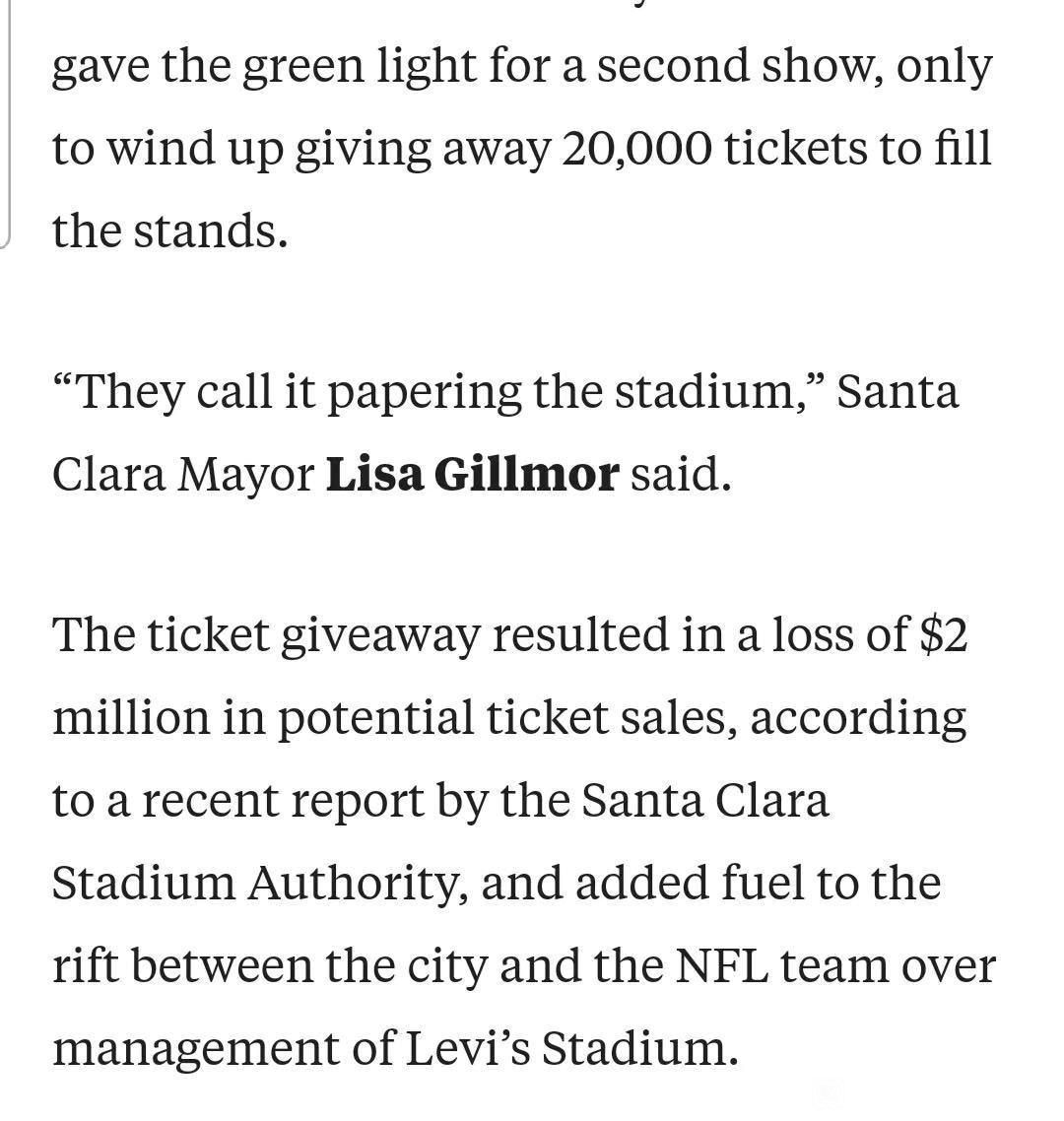Click the words "The ticket giveaway" starting the paragraph

(x=266, y=636)
